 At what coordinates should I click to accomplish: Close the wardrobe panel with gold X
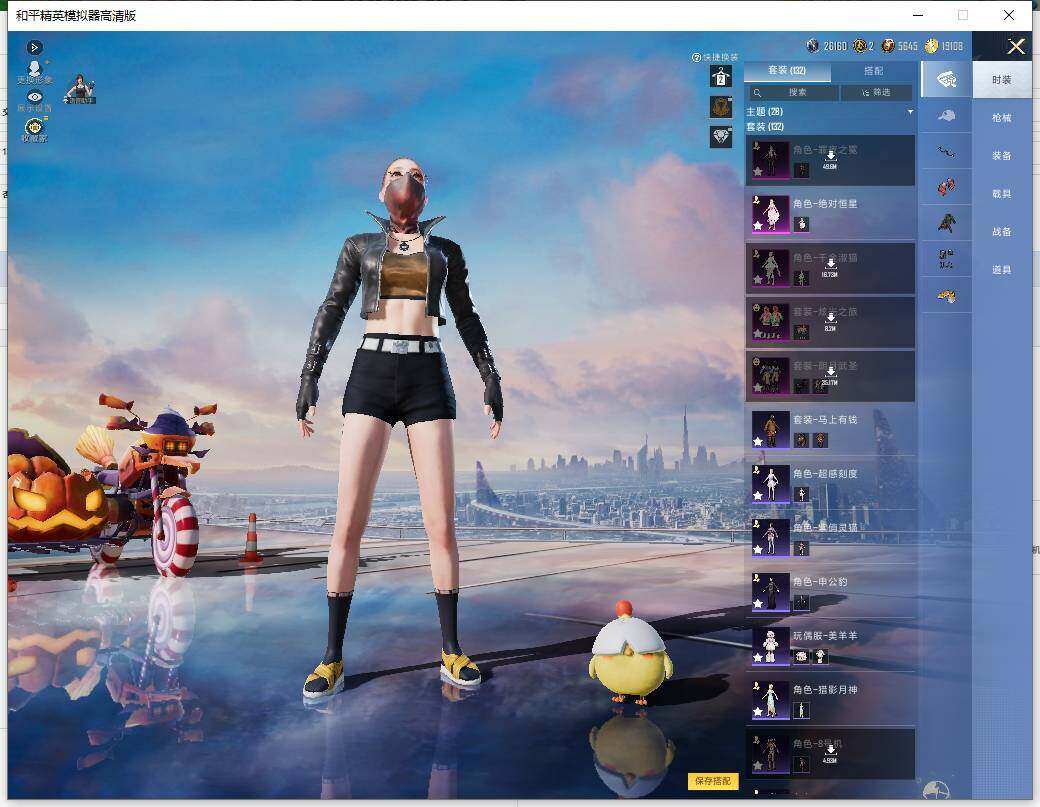pos(1015,46)
